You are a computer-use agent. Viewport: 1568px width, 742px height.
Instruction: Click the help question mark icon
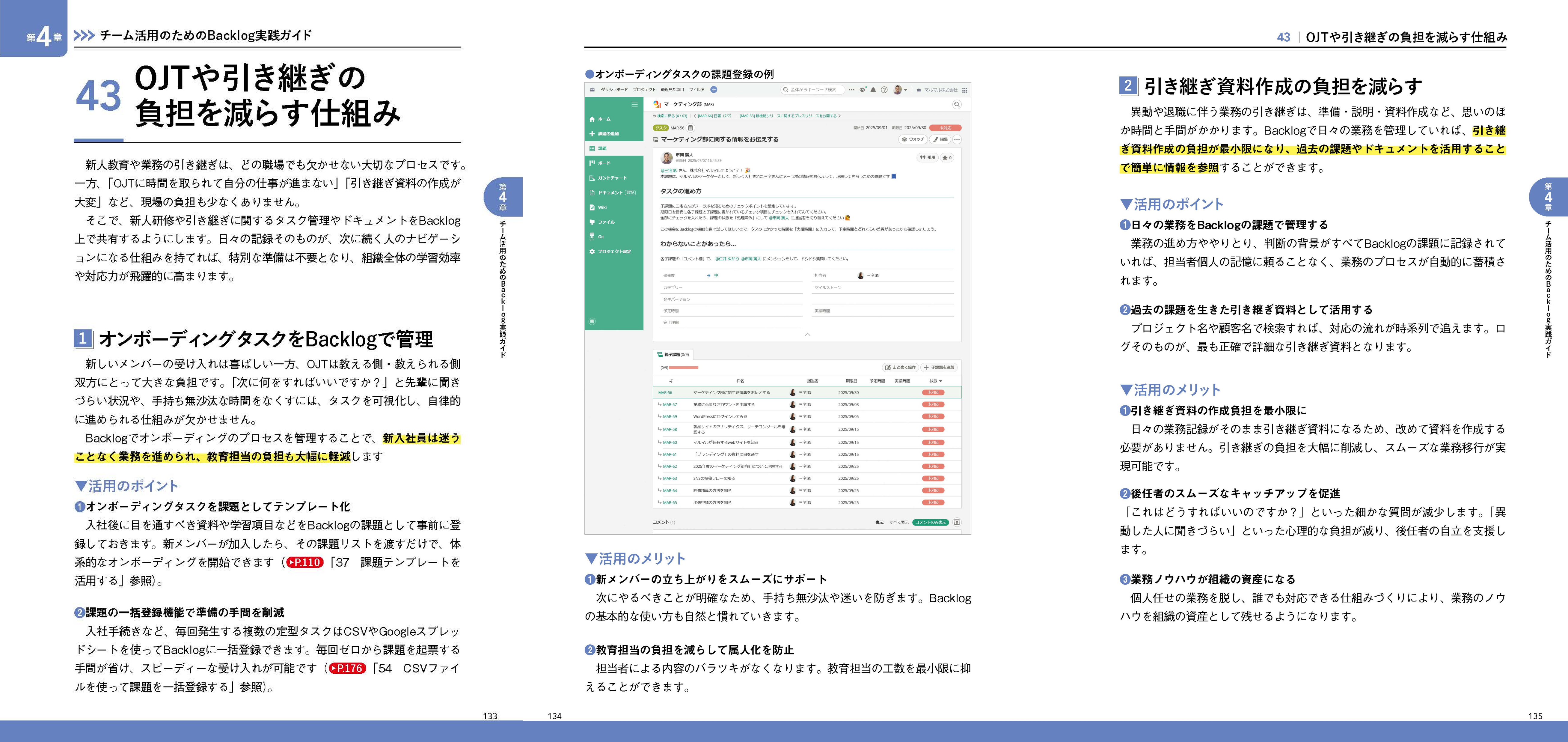click(884, 89)
